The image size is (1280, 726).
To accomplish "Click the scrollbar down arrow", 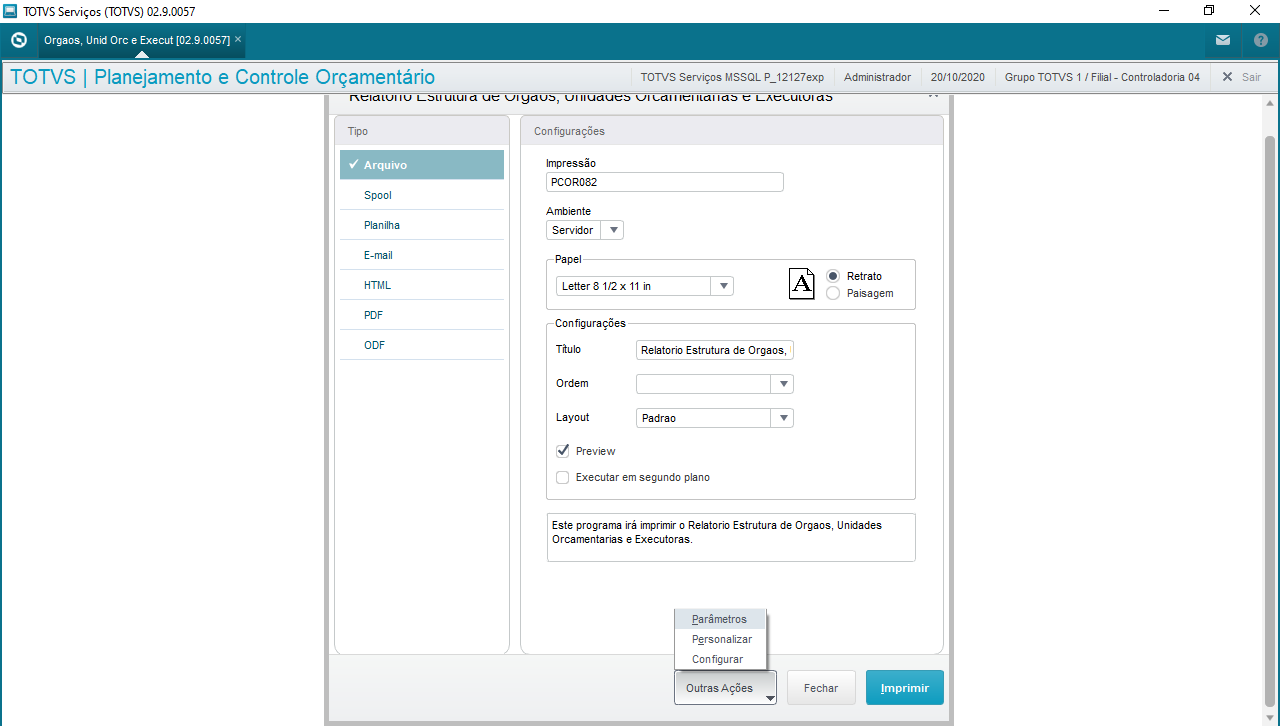I will coord(1271,717).
